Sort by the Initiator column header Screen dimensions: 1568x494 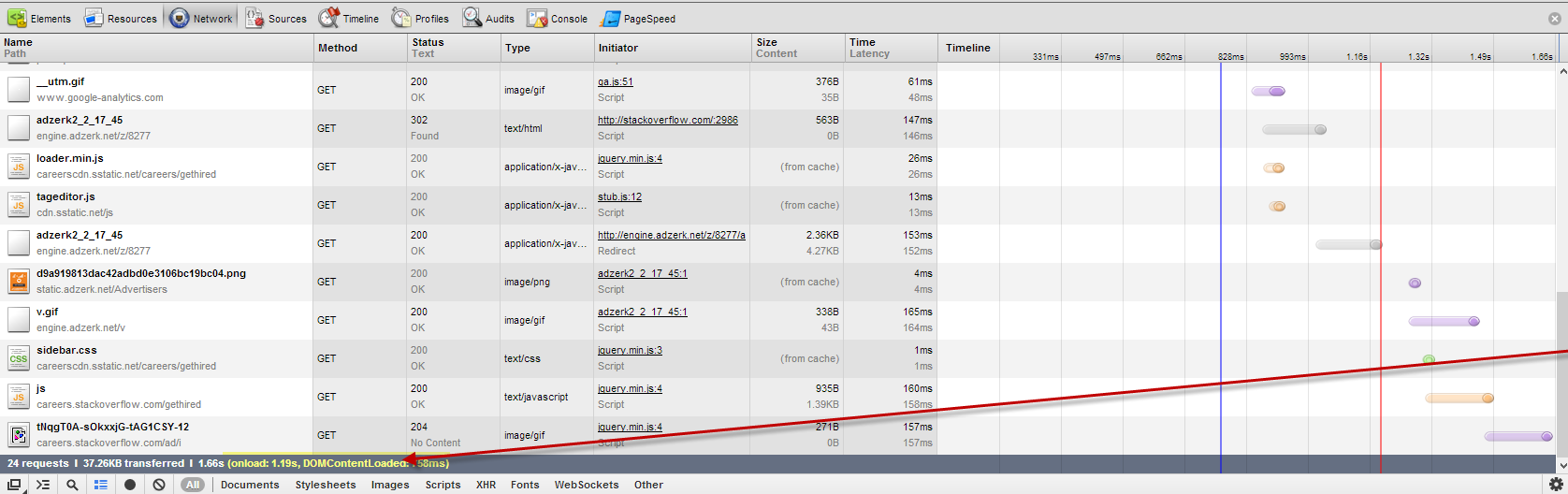(x=673, y=48)
